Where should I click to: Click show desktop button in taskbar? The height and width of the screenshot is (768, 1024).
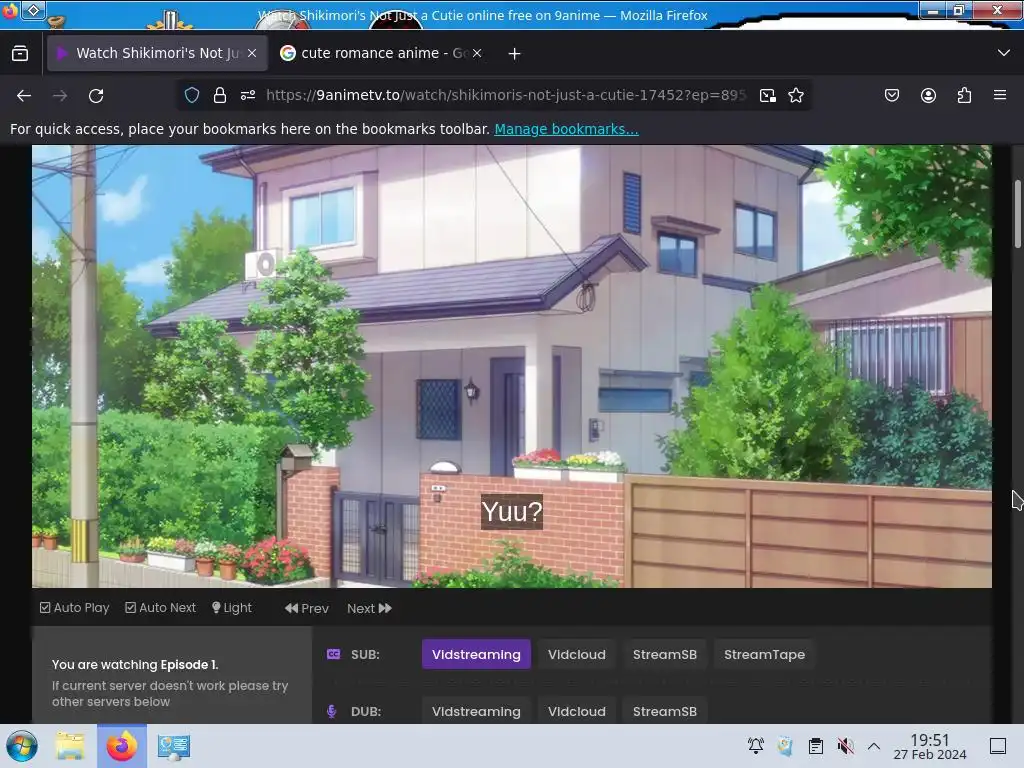998,746
